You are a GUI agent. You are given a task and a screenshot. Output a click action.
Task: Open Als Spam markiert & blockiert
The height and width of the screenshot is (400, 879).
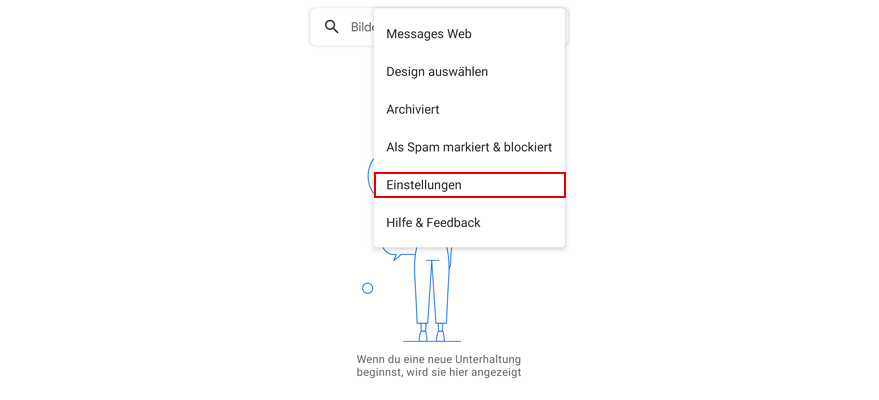(469, 147)
